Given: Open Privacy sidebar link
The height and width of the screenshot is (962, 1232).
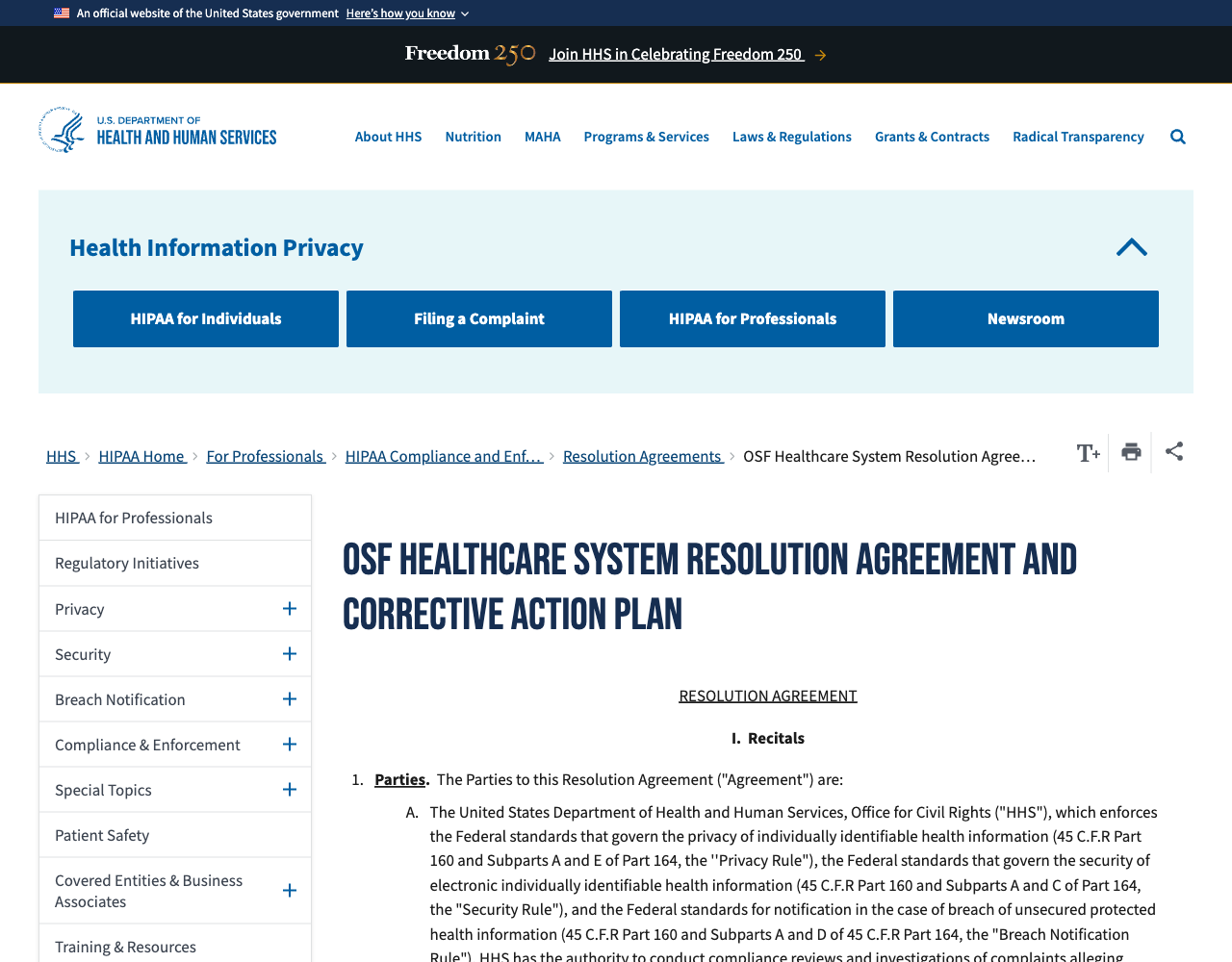Looking at the screenshot, I should [x=80, y=609].
